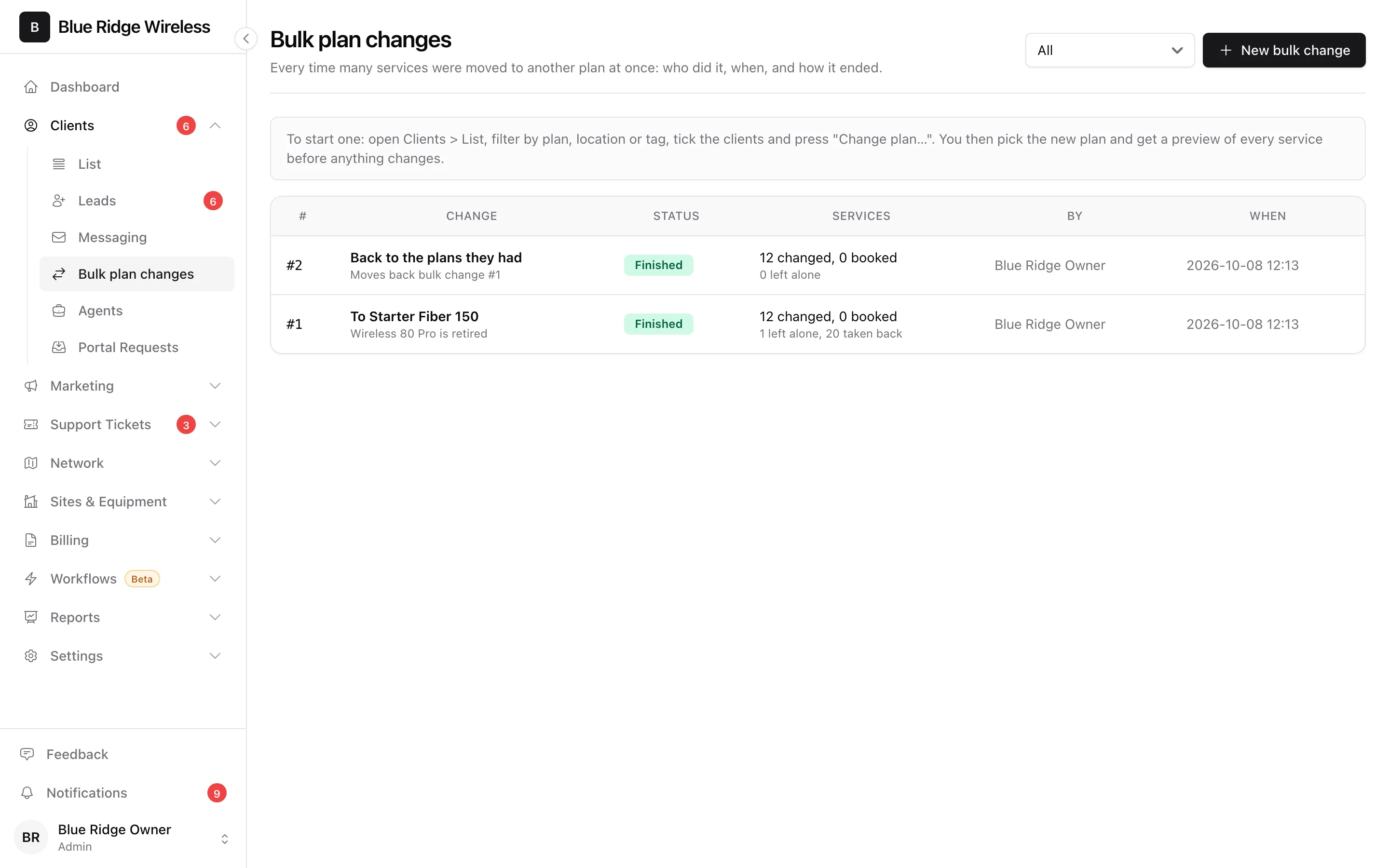1389x868 pixels.
Task: Click the Settings gear icon
Action: point(31,656)
